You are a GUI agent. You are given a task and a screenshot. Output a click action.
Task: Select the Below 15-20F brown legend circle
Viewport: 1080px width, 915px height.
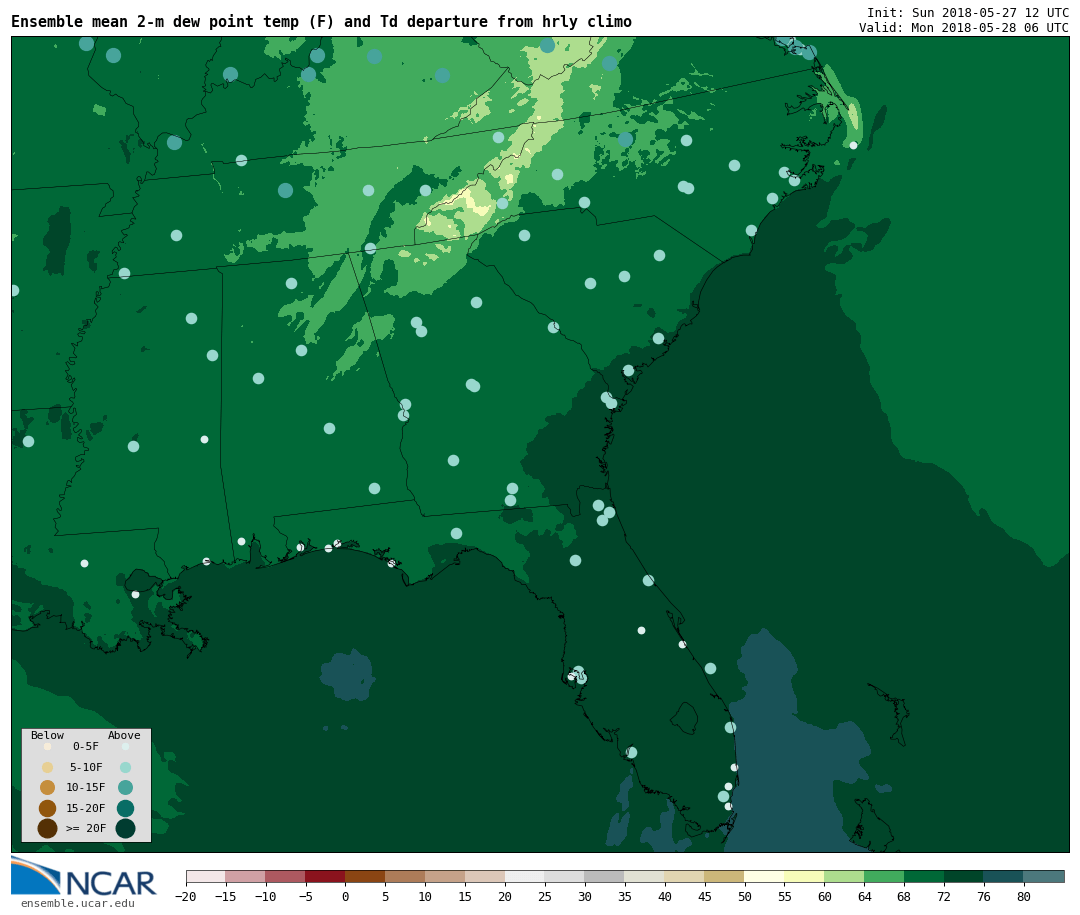click(x=47, y=808)
